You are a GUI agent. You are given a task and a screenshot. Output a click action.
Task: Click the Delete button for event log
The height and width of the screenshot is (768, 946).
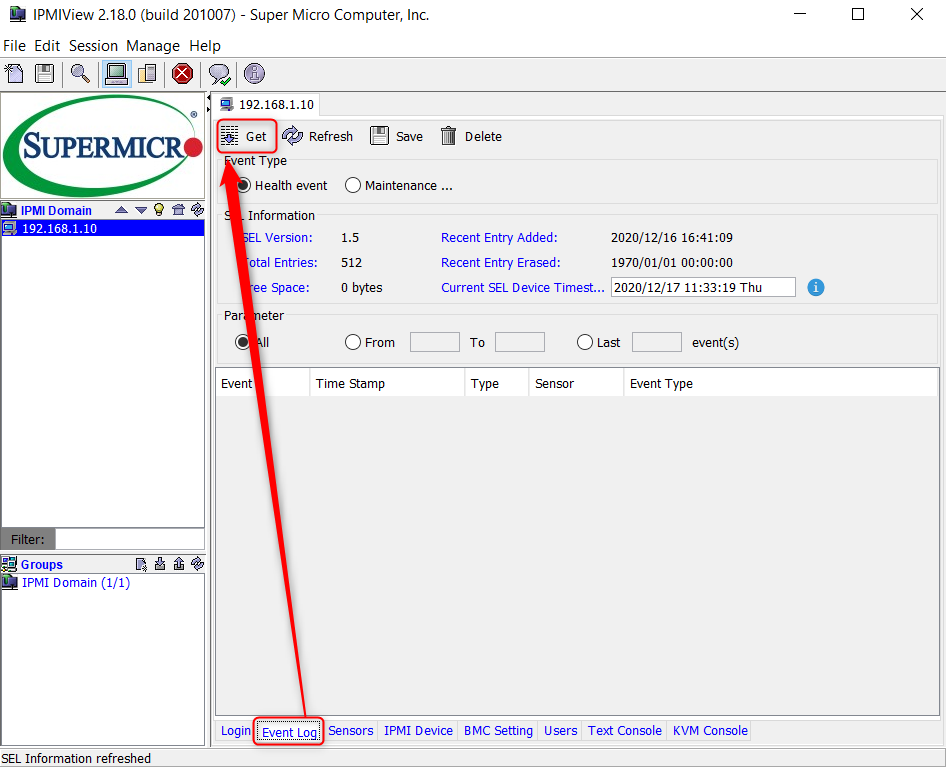(471, 137)
